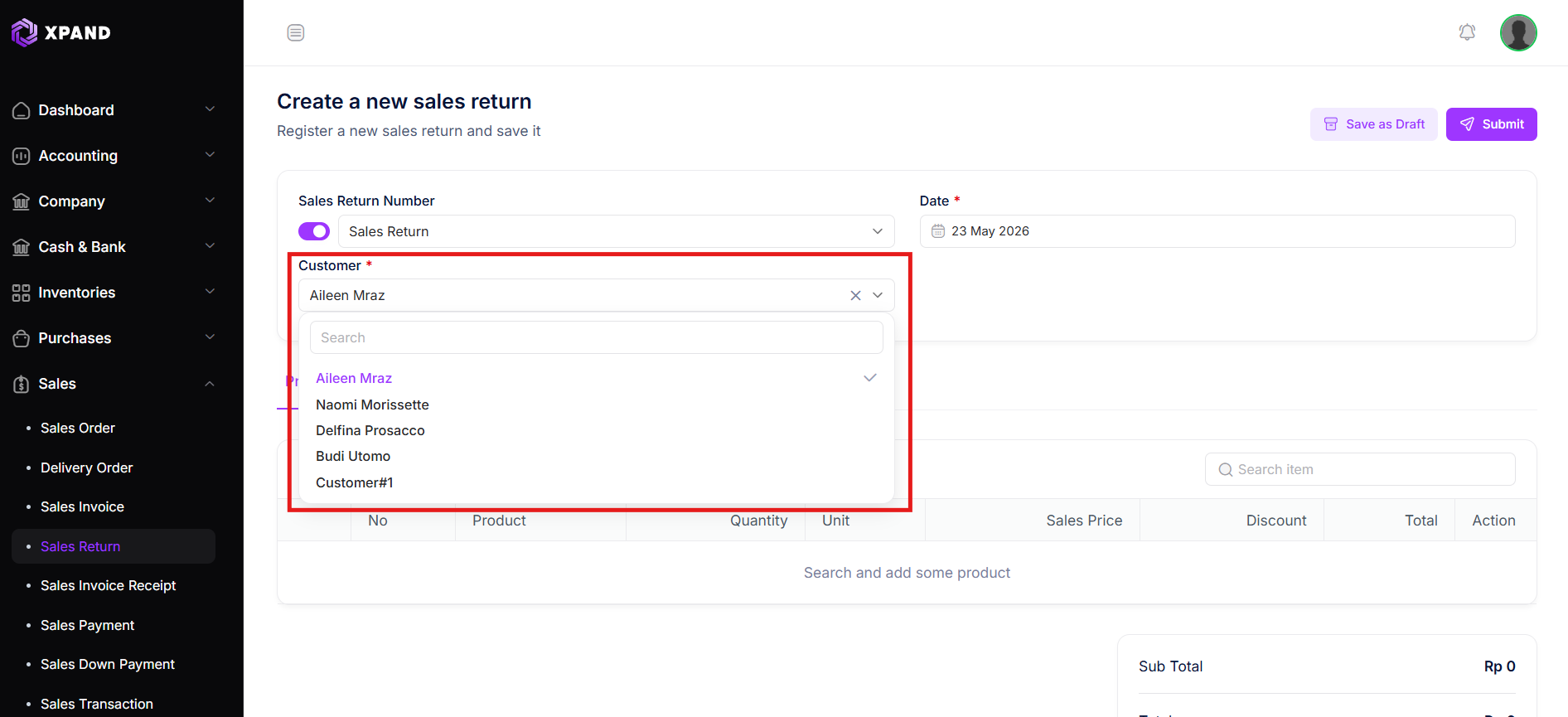Screen dimensions: 1568x717
Task: Focus the customer Search field
Action: point(596,337)
